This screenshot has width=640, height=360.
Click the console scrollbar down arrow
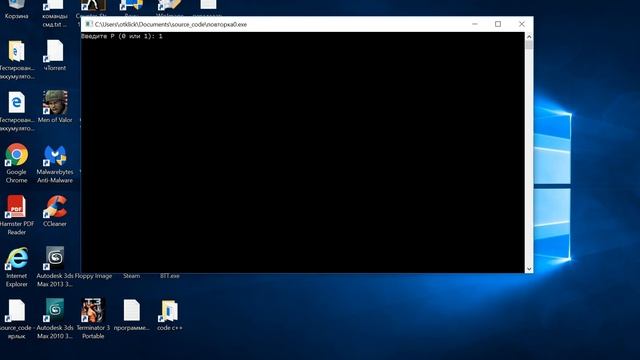(529, 269)
